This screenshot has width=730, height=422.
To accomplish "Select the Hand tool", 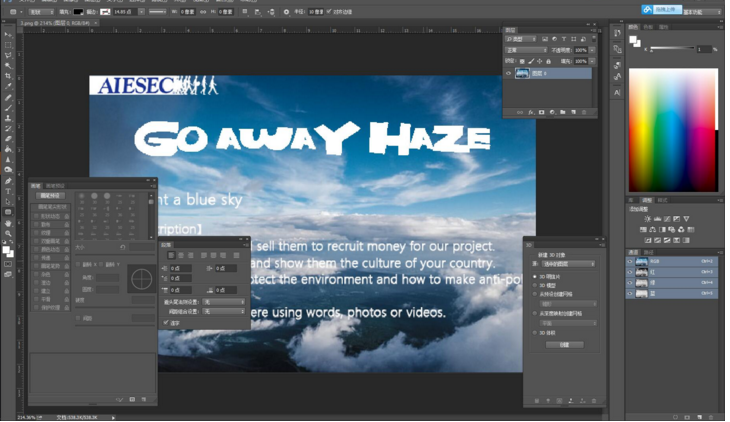I will [x=8, y=223].
